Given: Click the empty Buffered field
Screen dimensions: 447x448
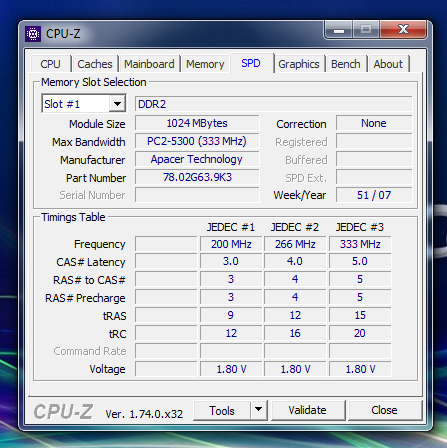Looking at the screenshot, I should pos(374,159).
